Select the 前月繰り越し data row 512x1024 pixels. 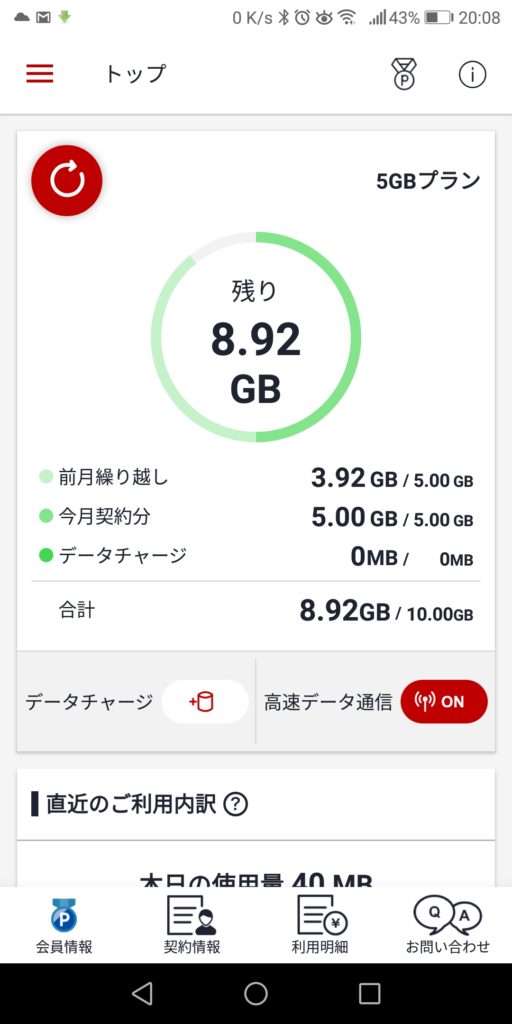256,479
